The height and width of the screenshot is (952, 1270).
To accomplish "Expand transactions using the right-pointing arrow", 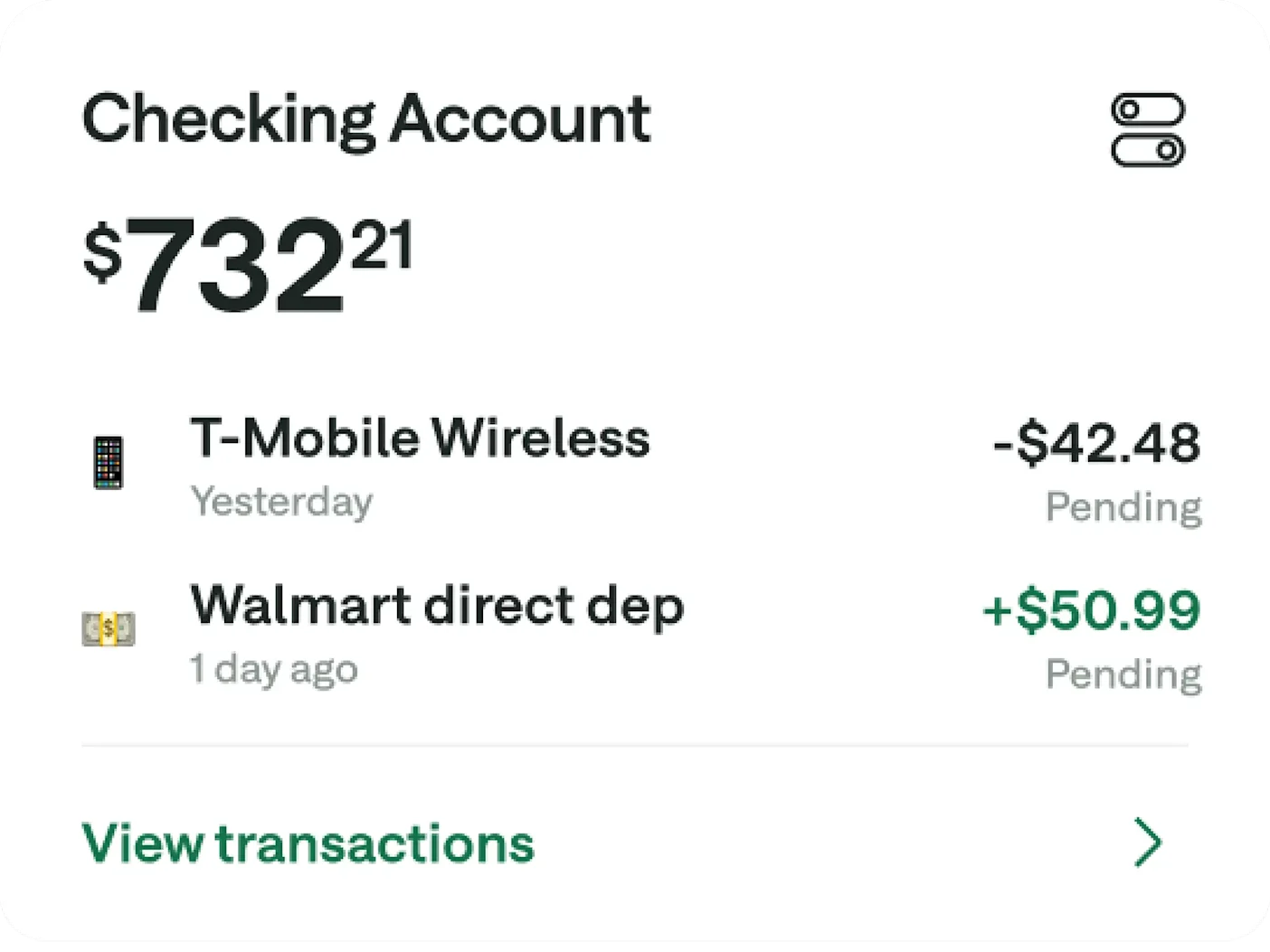I will coord(1149,842).
